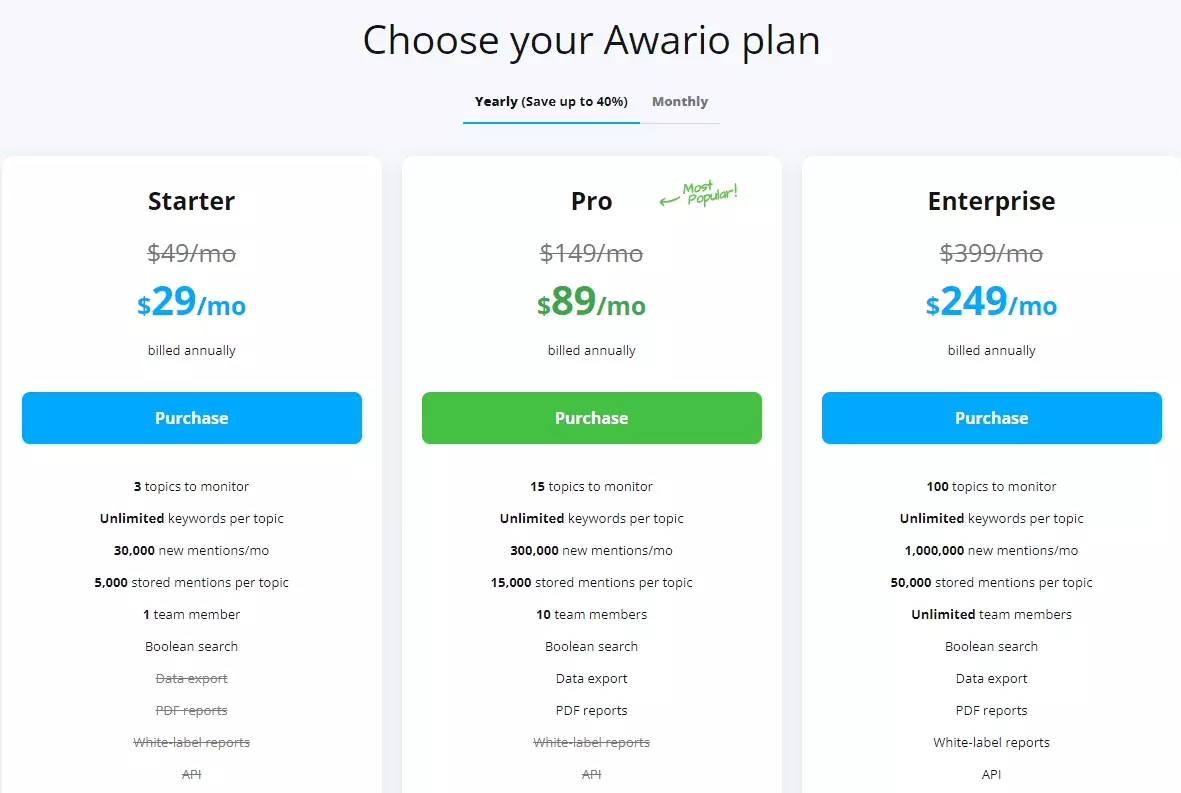The width and height of the screenshot is (1181, 793).
Task: Switch to the Monthly billing tab
Action: [x=680, y=102]
